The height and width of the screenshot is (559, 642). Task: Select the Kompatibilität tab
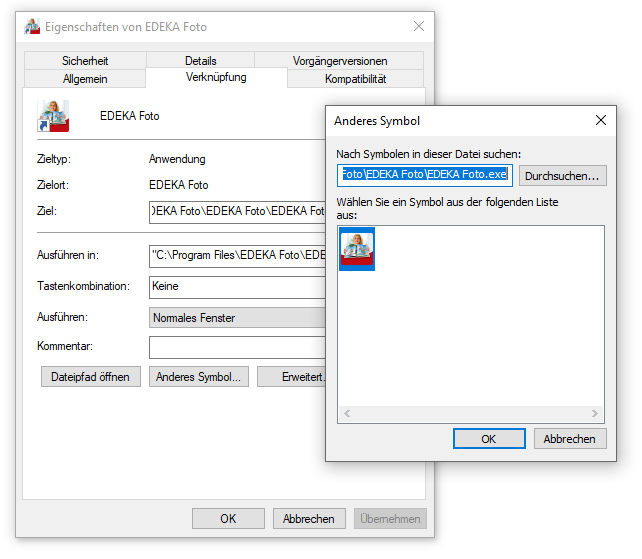(x=355, y=79)
